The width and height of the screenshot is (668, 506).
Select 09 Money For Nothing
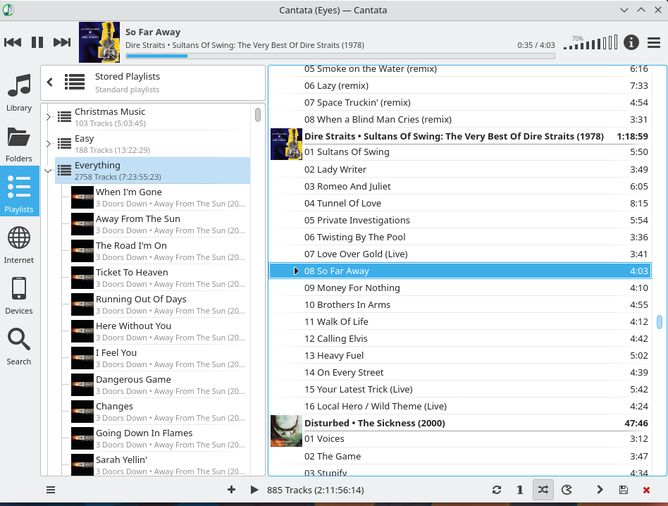460,288
